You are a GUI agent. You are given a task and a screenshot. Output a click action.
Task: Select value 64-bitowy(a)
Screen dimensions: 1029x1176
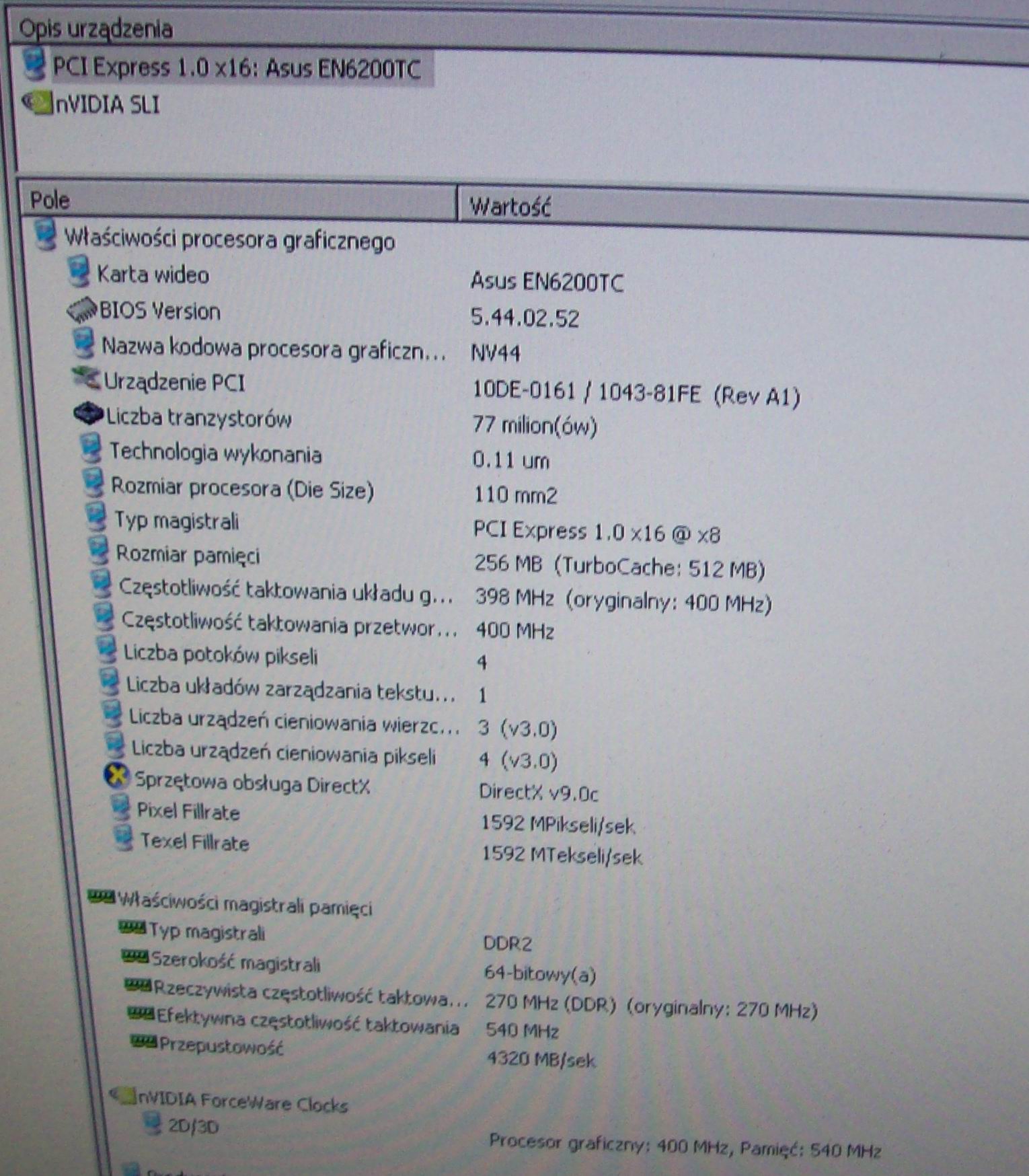click(x=540, y=973)
